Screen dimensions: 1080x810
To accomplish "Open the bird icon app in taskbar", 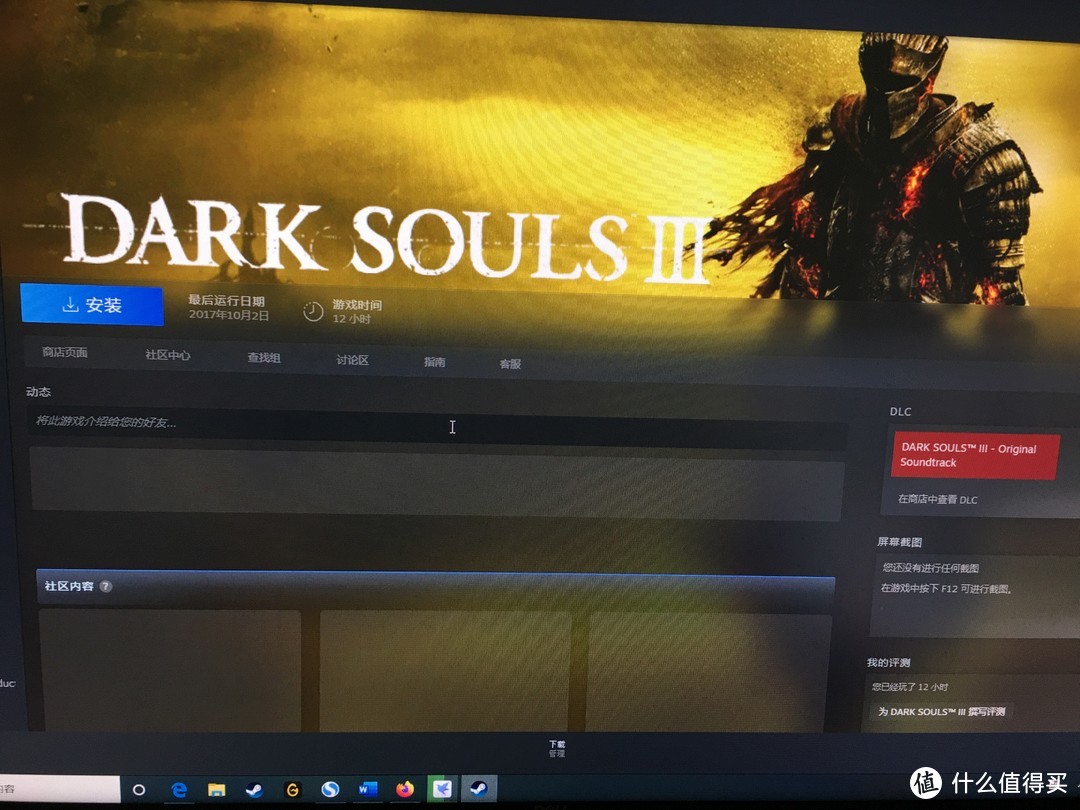I will coord(442,789).
